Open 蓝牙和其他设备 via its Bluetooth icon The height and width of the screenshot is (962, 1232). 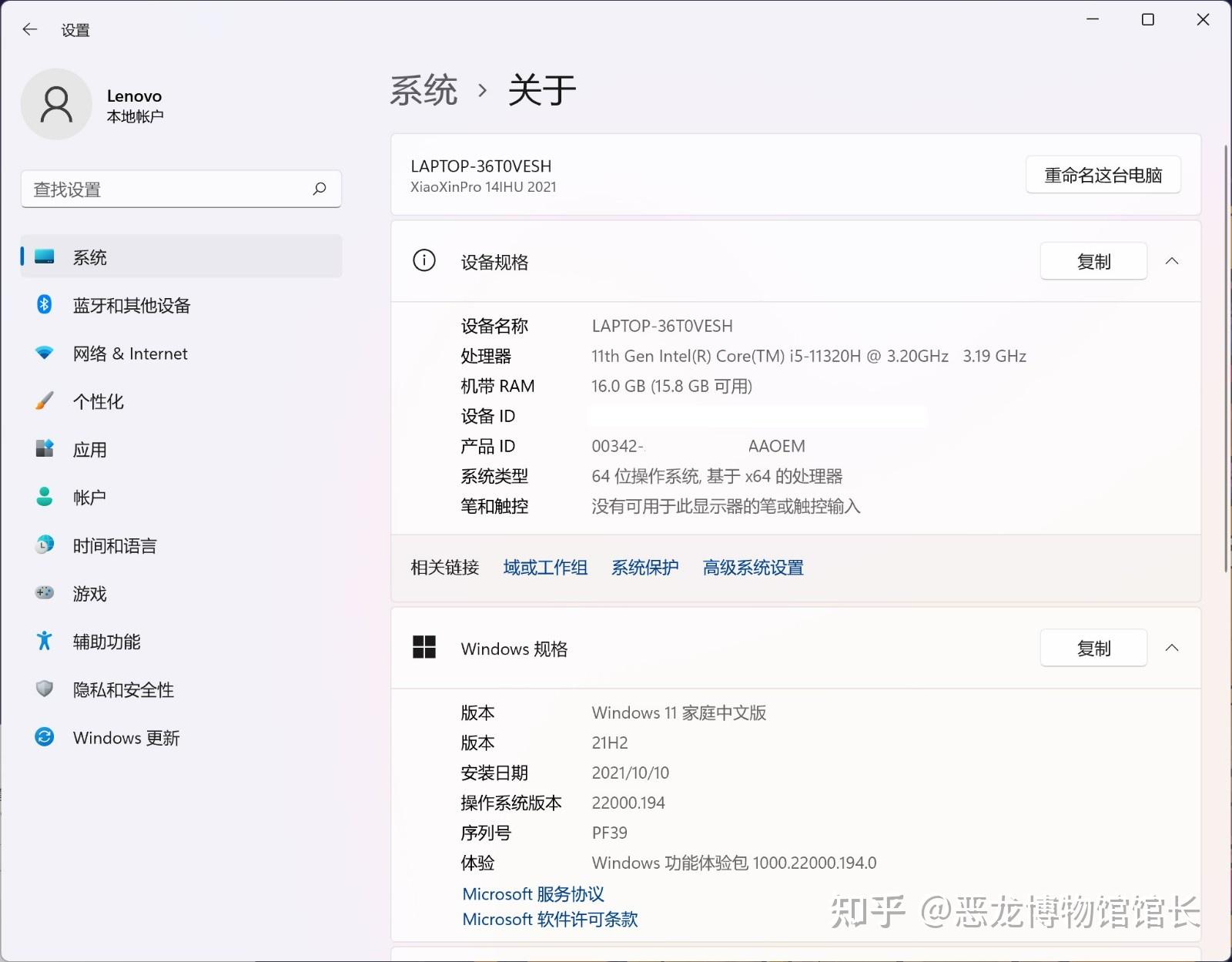(x=45, y=305)
